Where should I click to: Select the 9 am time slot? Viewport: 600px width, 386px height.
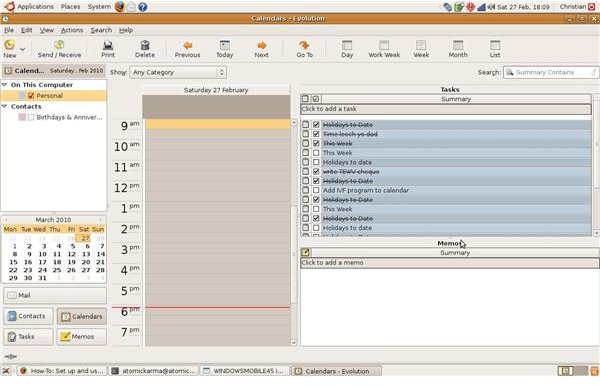217,124
